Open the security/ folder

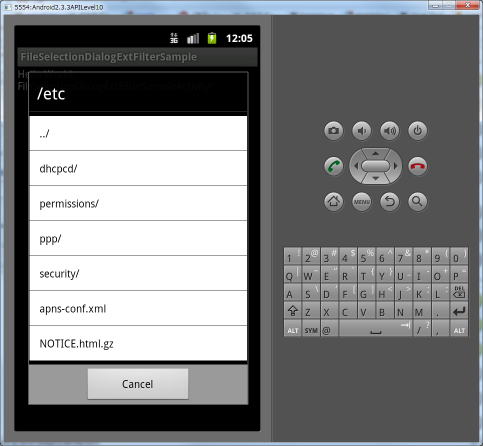point(138,273)
